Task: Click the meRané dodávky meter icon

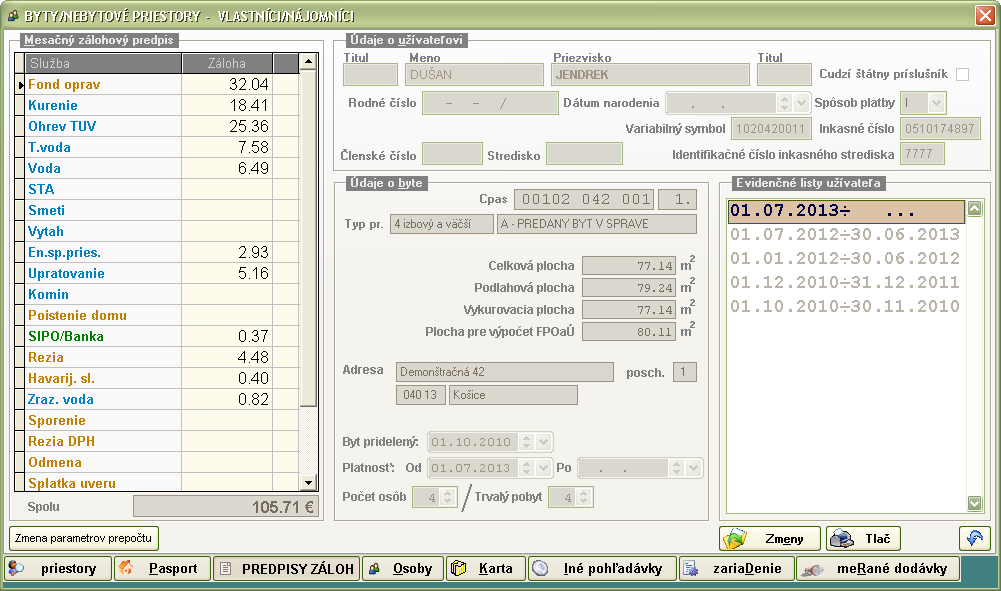Action: click(x=812, y=569)
